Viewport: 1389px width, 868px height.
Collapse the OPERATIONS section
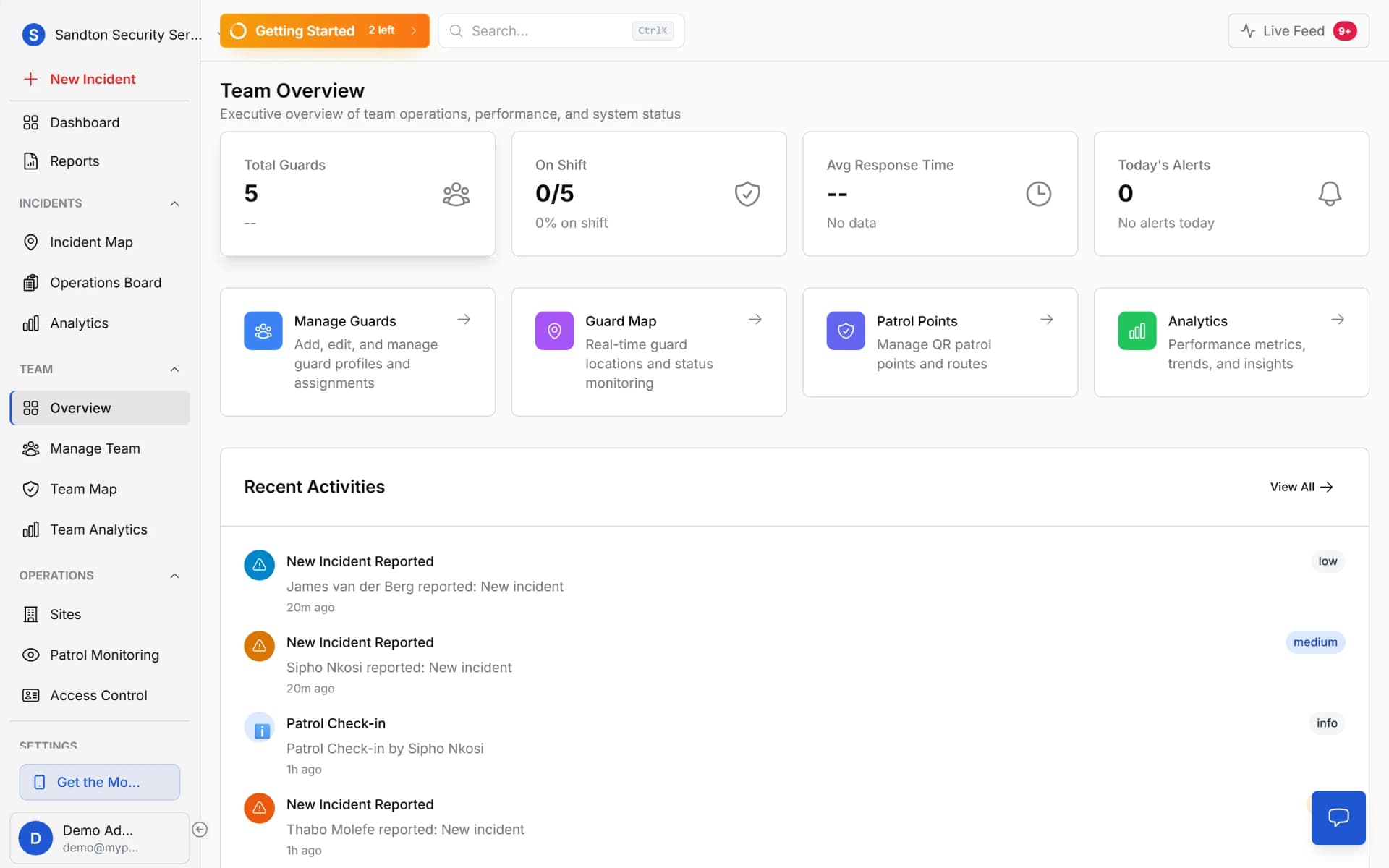[174, 576]
